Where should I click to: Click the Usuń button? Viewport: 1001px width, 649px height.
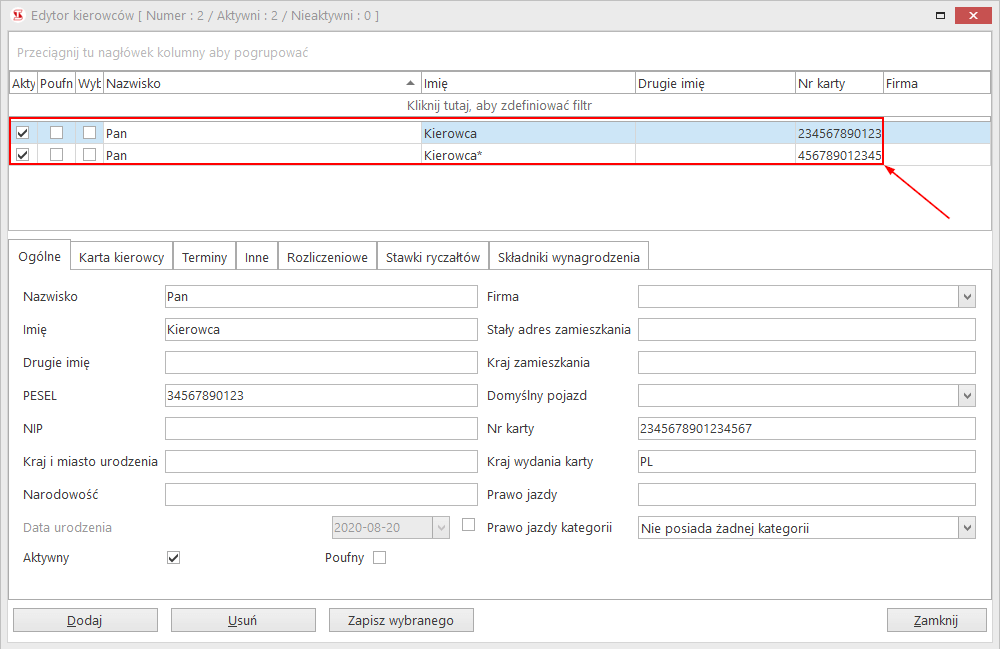tap(243, 620)
